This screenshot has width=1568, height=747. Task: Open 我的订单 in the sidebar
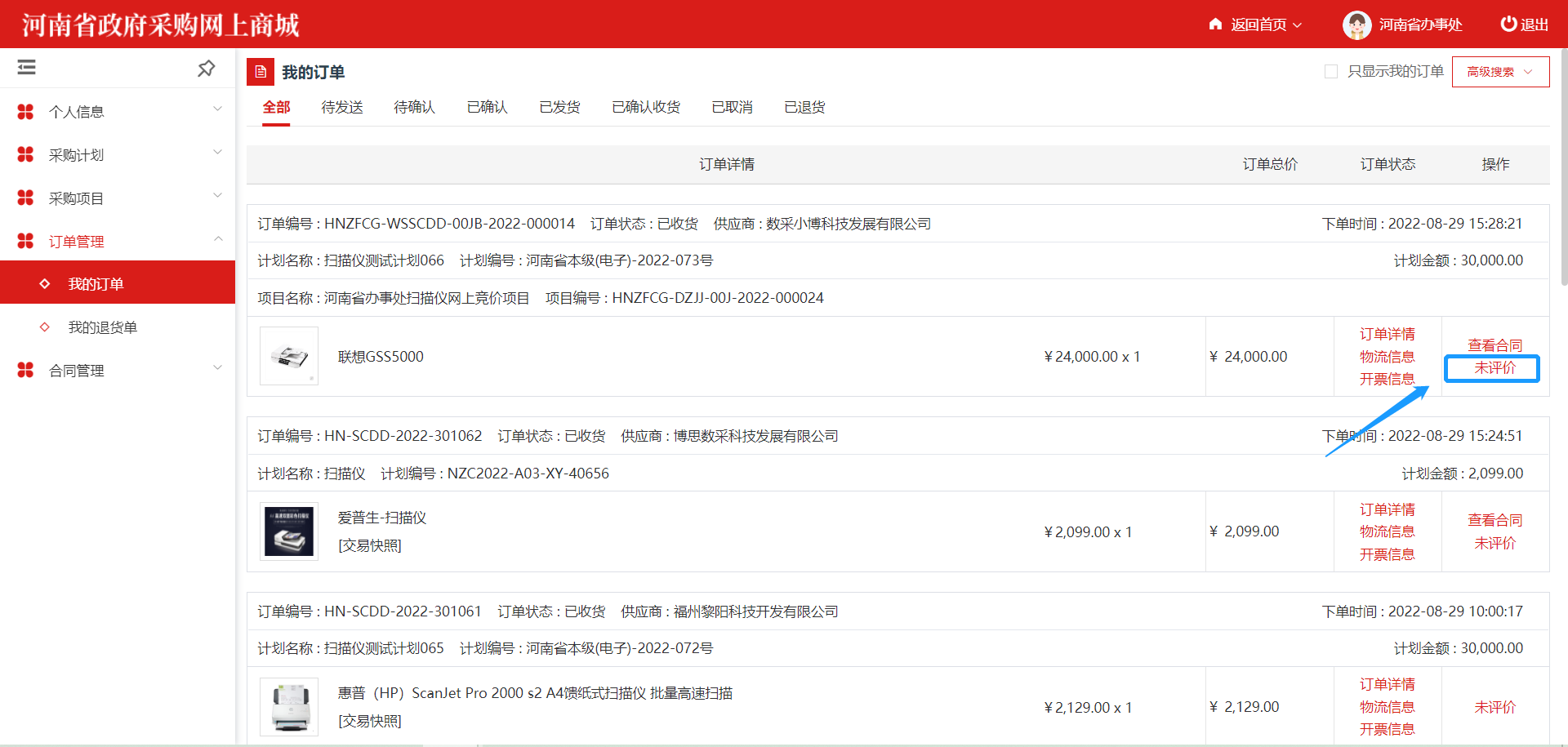(x=118, y=282)
